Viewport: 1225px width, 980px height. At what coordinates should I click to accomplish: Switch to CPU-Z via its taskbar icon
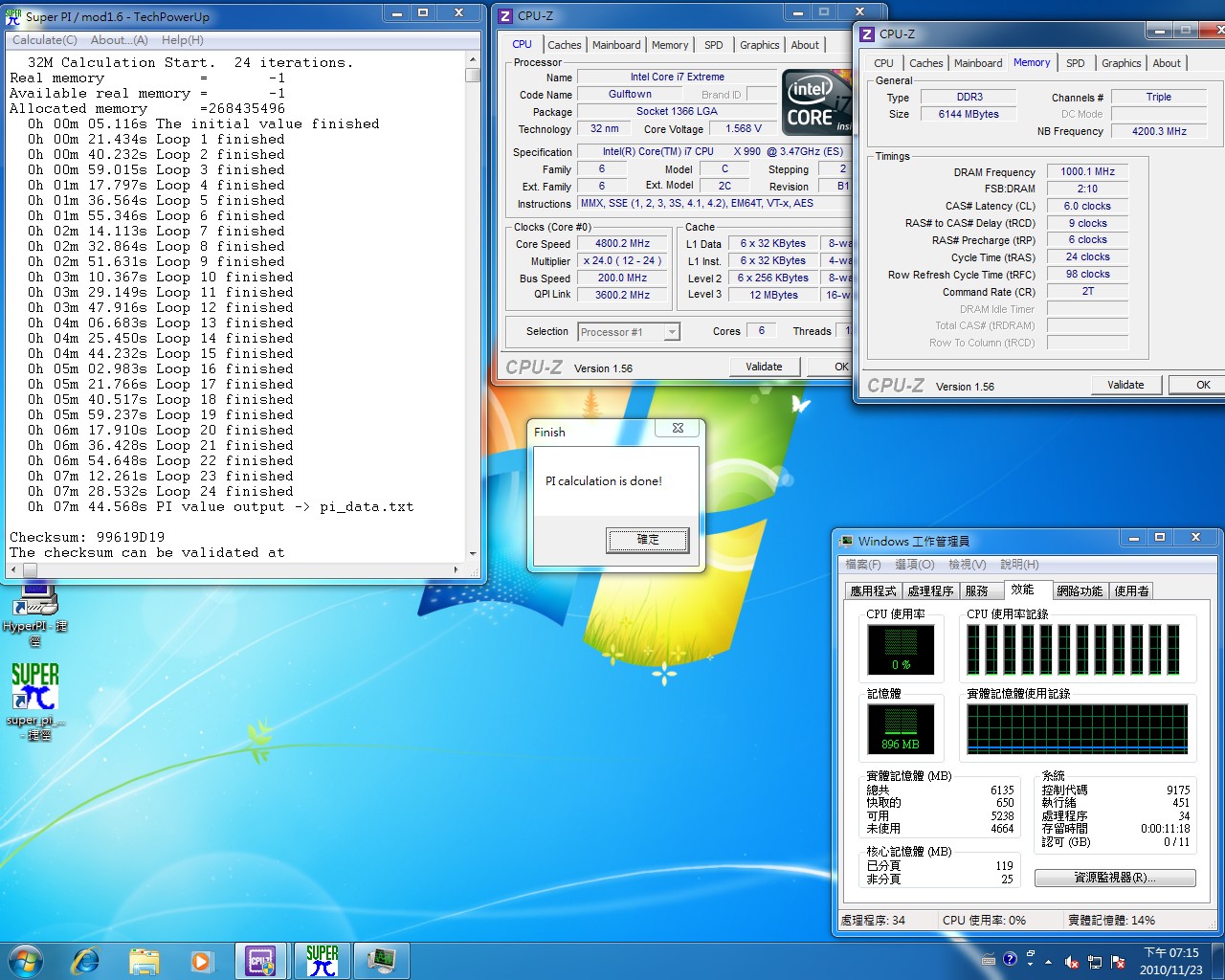[261, 960]
